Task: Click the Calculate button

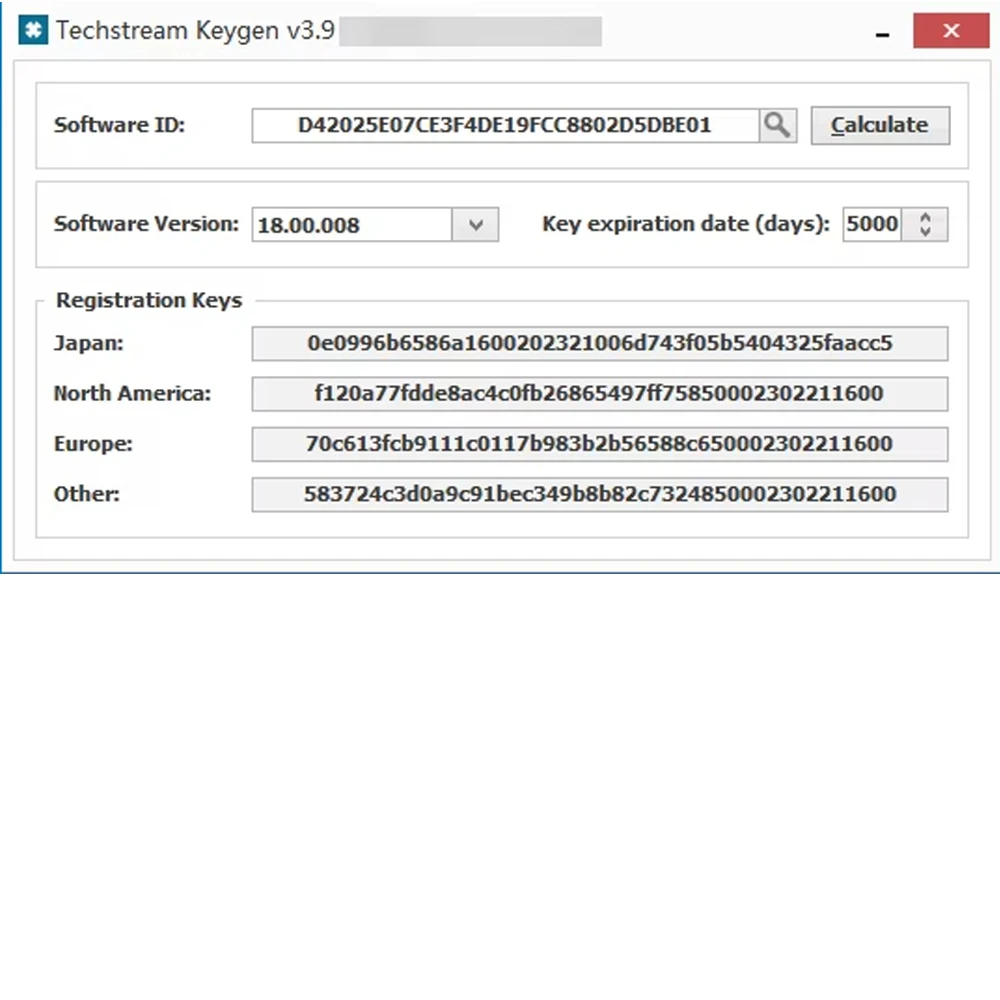Action: [x=880, y=125]
